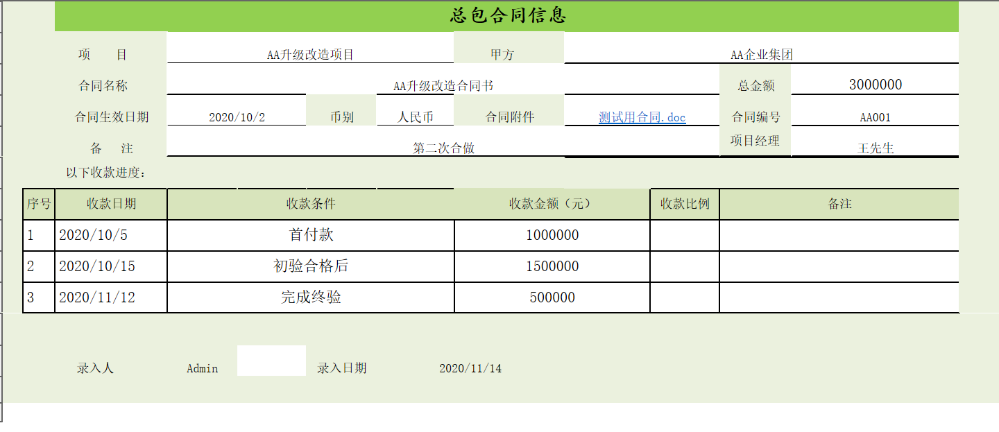Screen dimensions: 999x432
Task: Click the total amount value 3000000
Action: point(875,84)
